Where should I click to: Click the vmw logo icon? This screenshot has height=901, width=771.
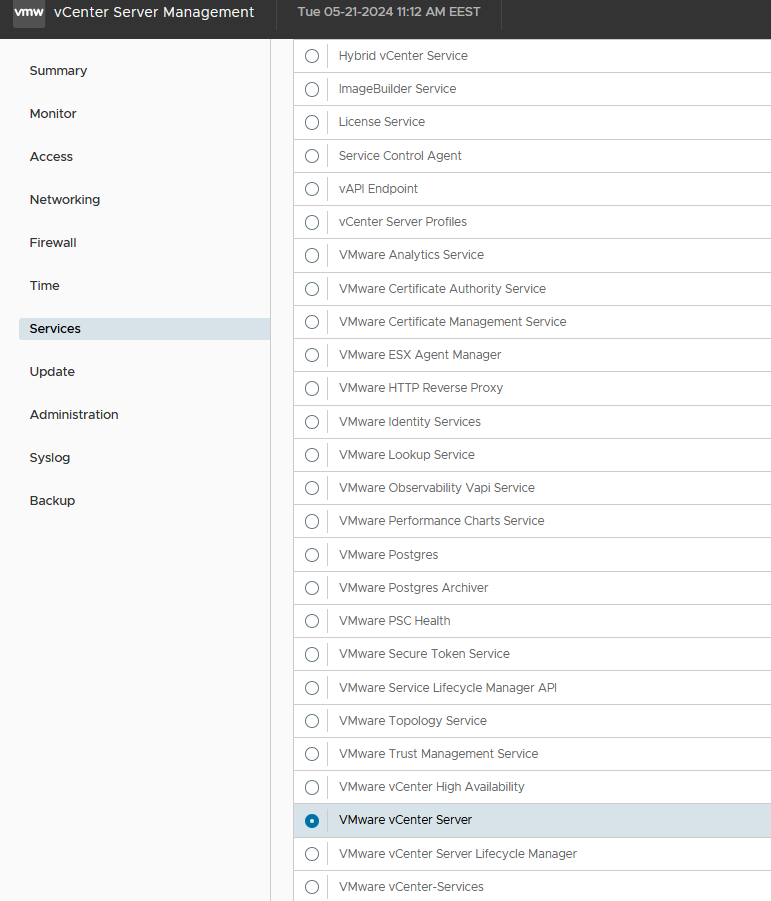pos(29,13)
